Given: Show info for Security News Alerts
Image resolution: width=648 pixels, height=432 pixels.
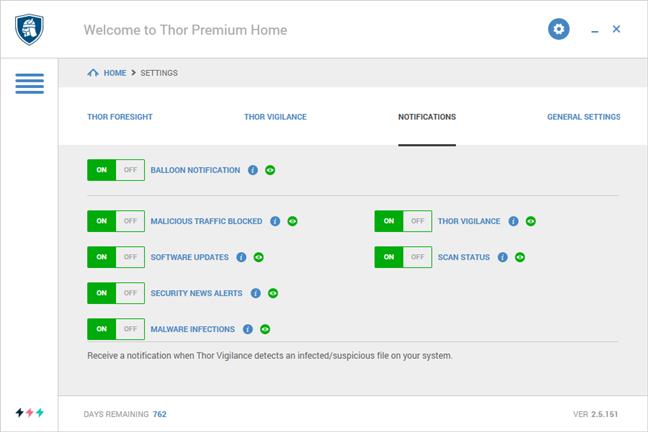Looking at the screenshot, I should click(256, 293).
